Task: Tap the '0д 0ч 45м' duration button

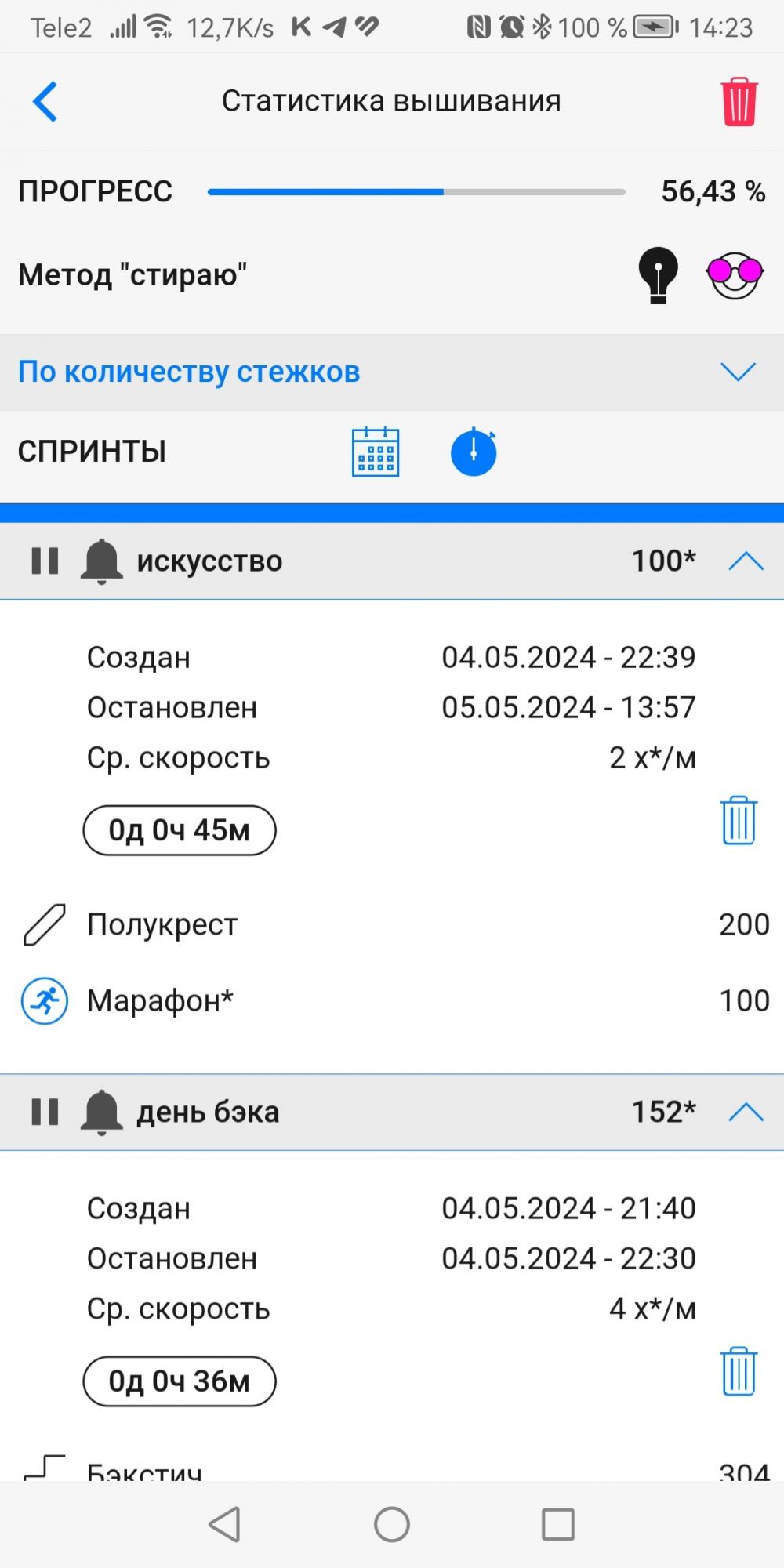Action: coord(180,830)
